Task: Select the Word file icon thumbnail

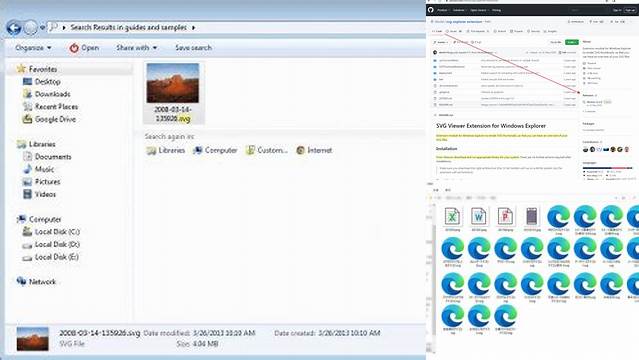Action: coord(479,216)
